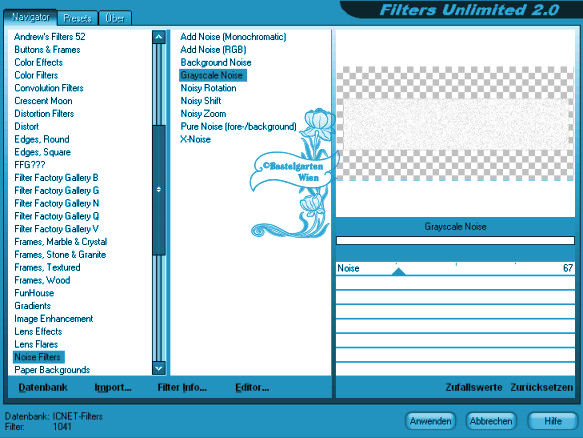Switch to the Presets tab
Viewport: 583px width, 438px height.
tap(77, 18)
